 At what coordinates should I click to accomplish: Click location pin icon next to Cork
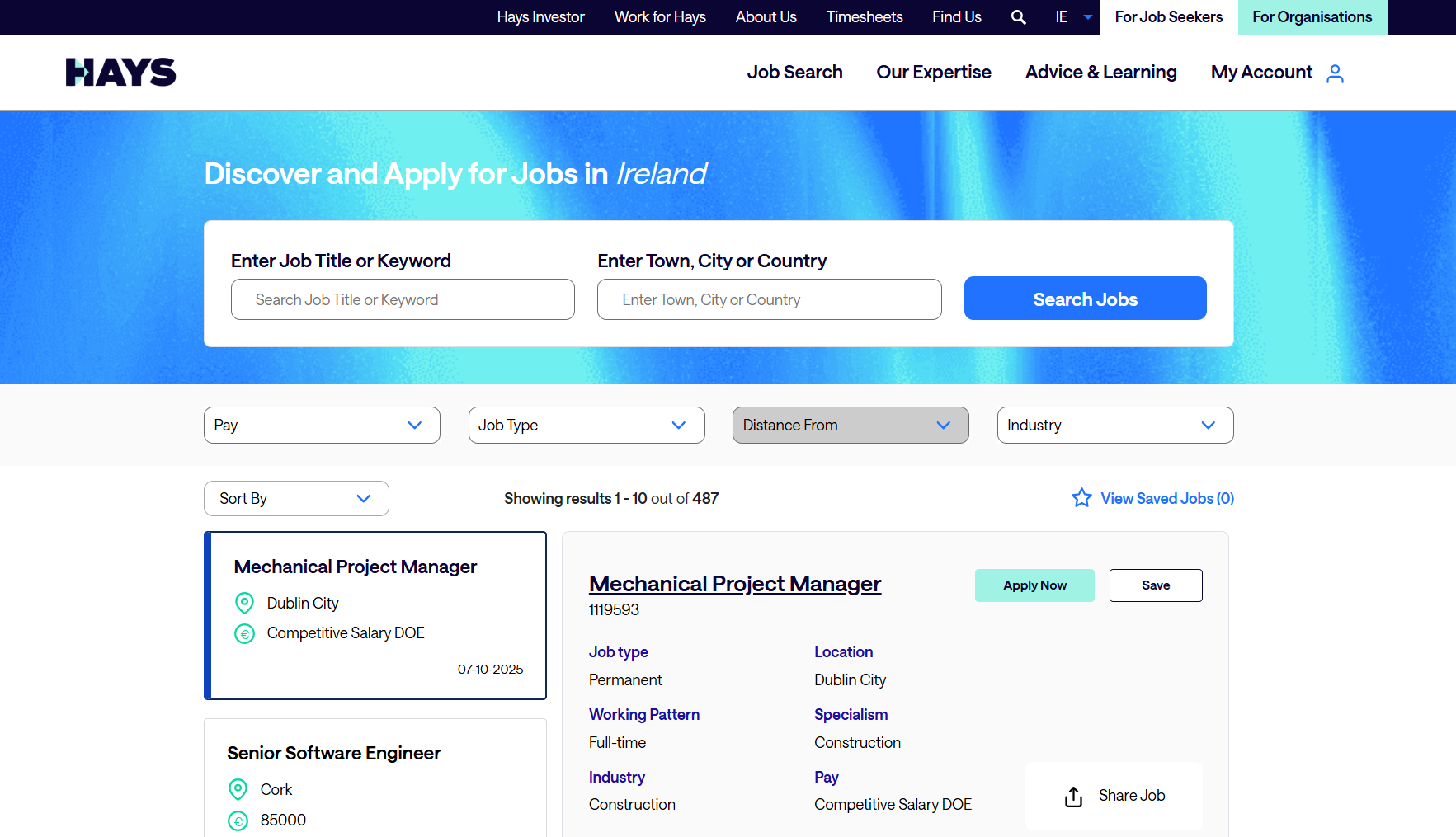tap(238, 789)
